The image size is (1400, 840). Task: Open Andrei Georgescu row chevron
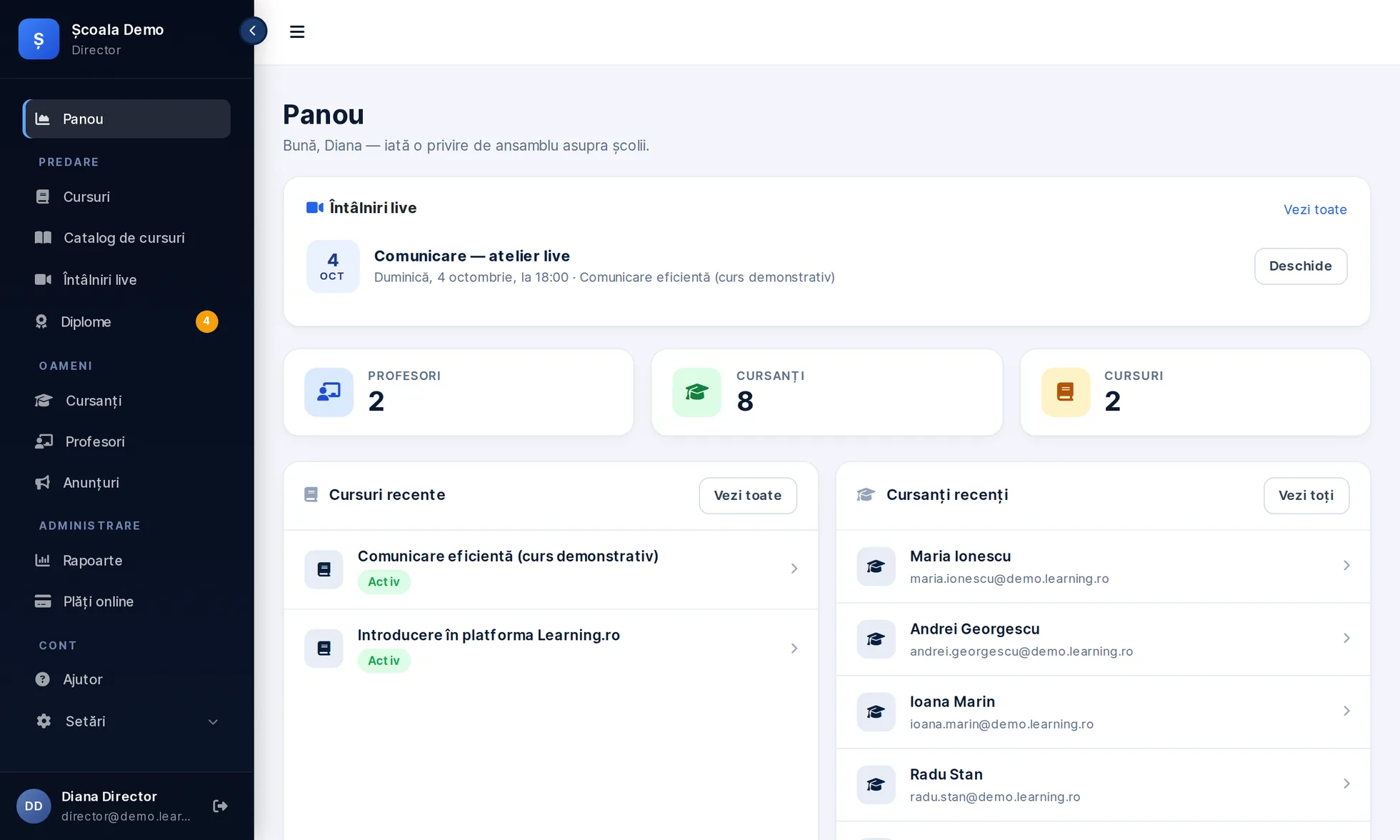coord(1346,639)
